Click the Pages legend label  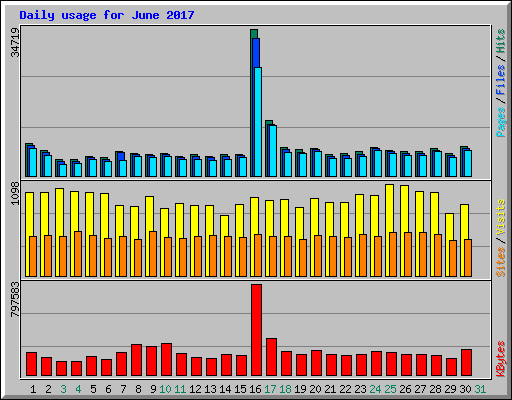pyautogui.click(x=501, y=122)
